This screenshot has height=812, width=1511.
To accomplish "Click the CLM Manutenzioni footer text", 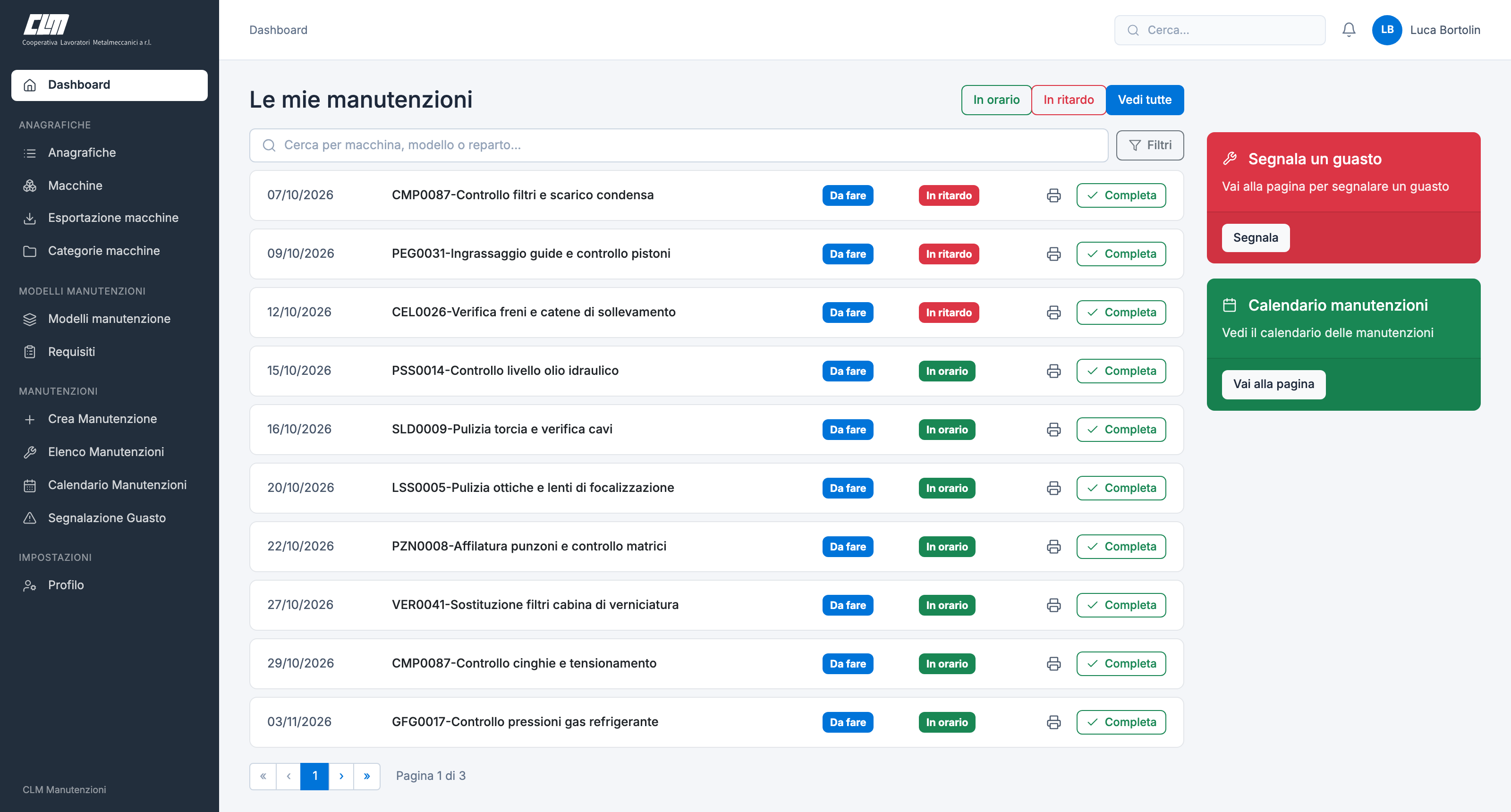I will point(64,790).
